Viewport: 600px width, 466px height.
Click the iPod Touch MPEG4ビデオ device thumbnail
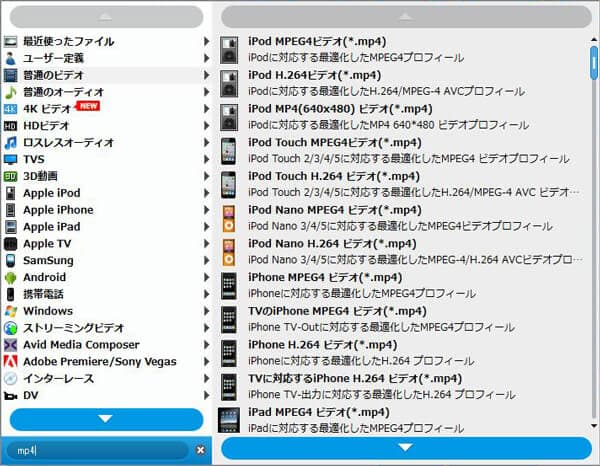[228, 151]
